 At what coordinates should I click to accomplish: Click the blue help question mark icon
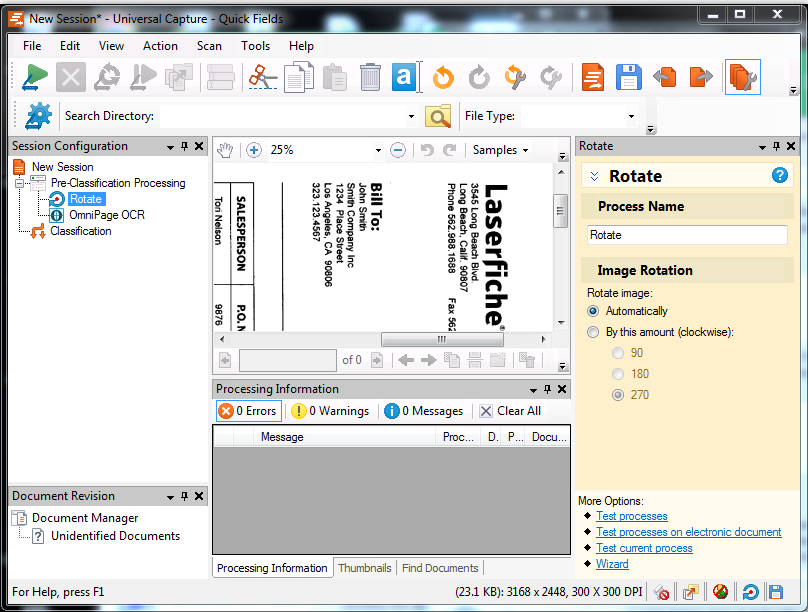[x=780, y=175]
